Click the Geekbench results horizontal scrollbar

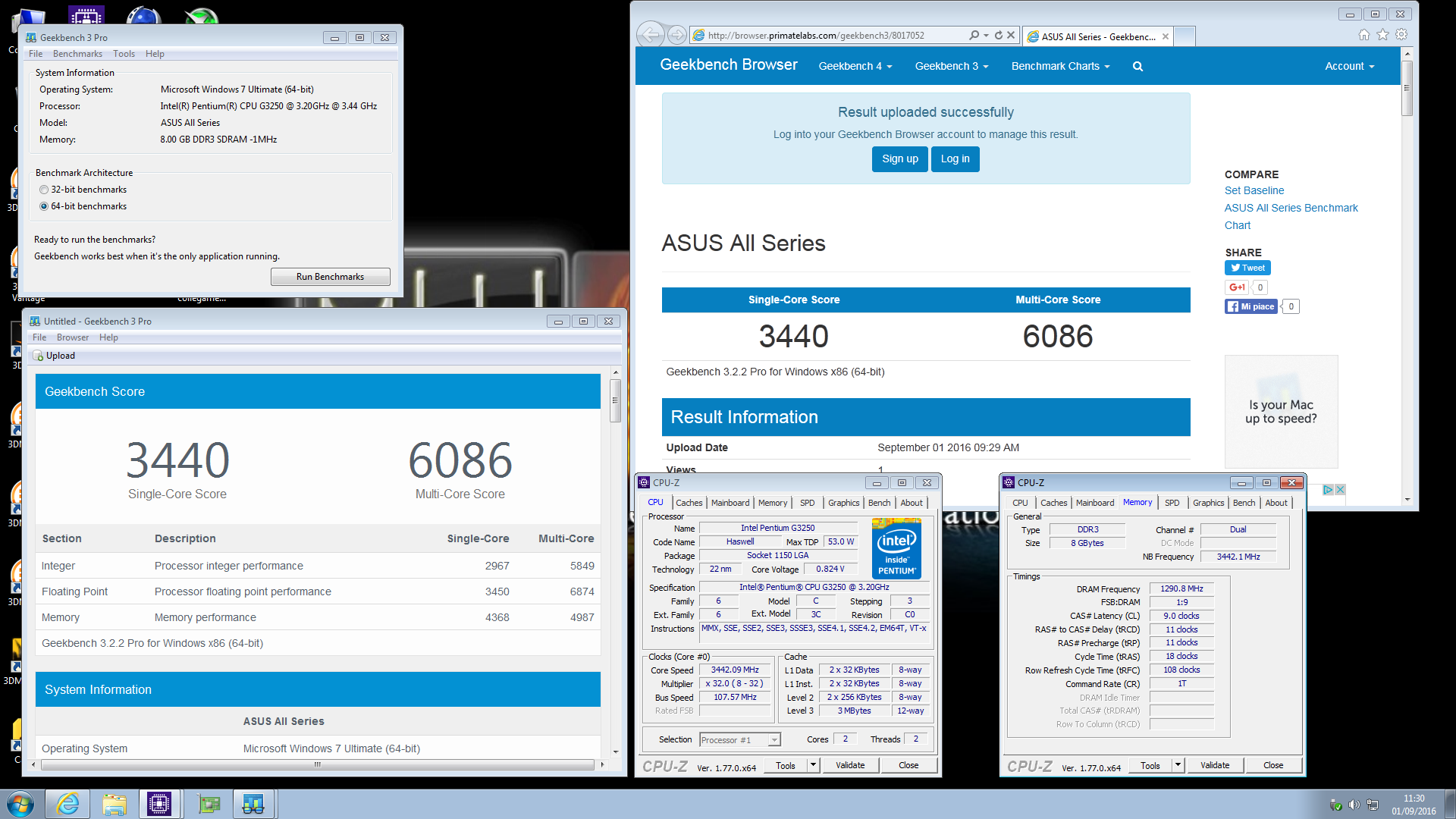point(317,764)
